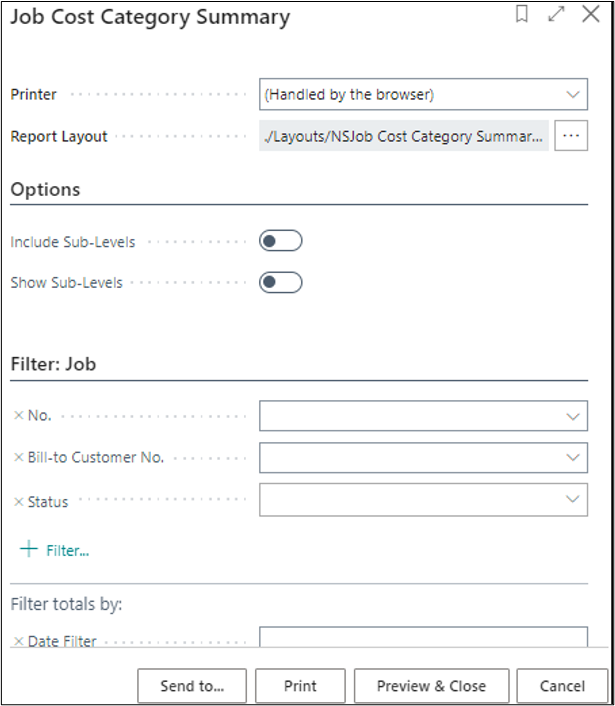Click Preview & Close

pos(431,686)
